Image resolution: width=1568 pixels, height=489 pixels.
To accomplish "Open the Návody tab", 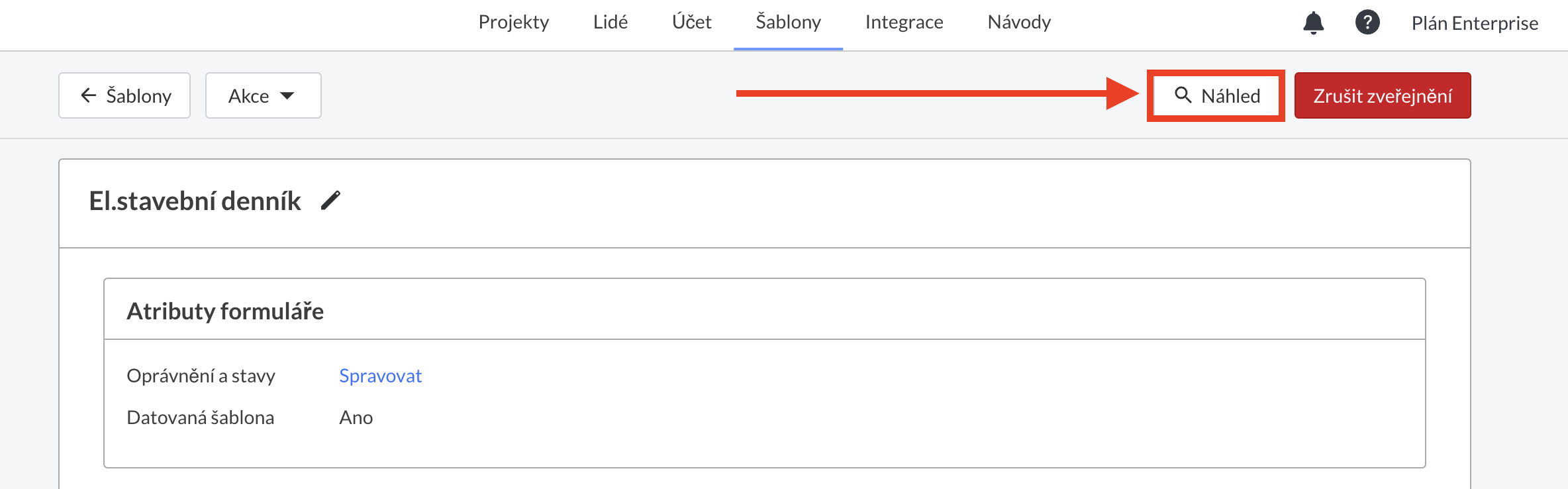I will click(1019, 23).
